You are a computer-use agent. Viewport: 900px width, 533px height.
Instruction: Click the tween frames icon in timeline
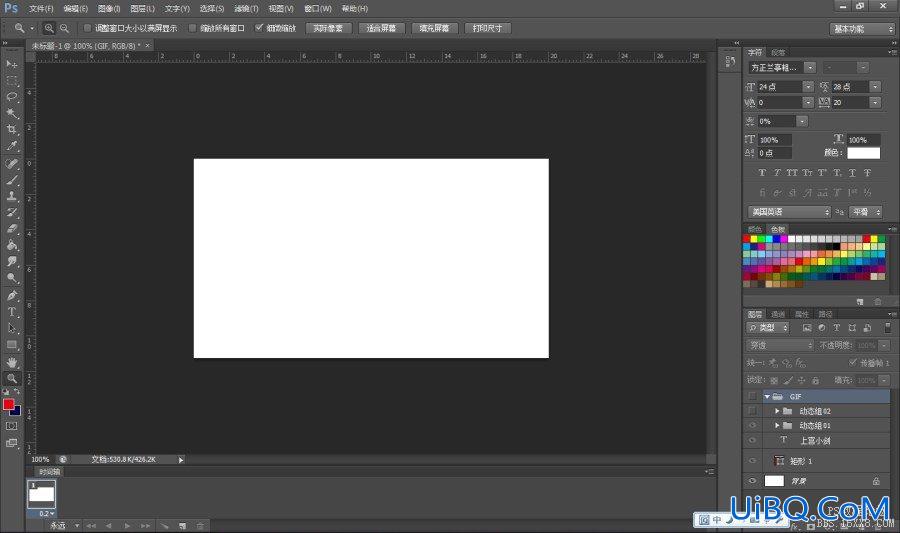click(x=164, y=526)
